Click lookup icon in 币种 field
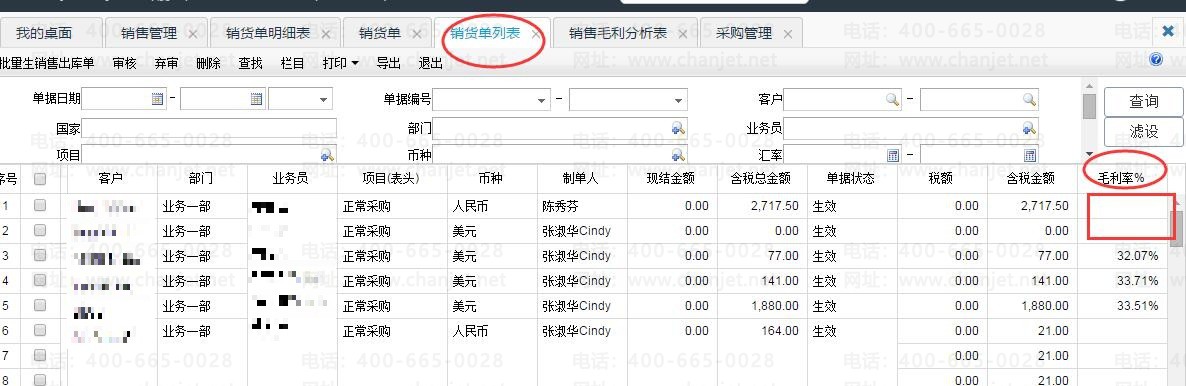Viewport: 1186px width, 386px height. [x=678, y=155]
